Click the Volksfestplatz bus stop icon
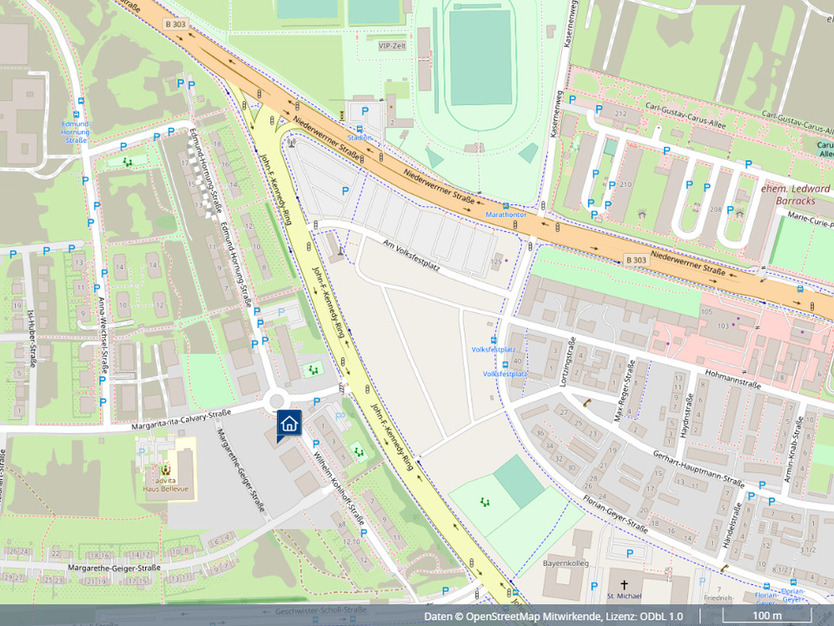834x626 pixels. (x=494, y=340)
